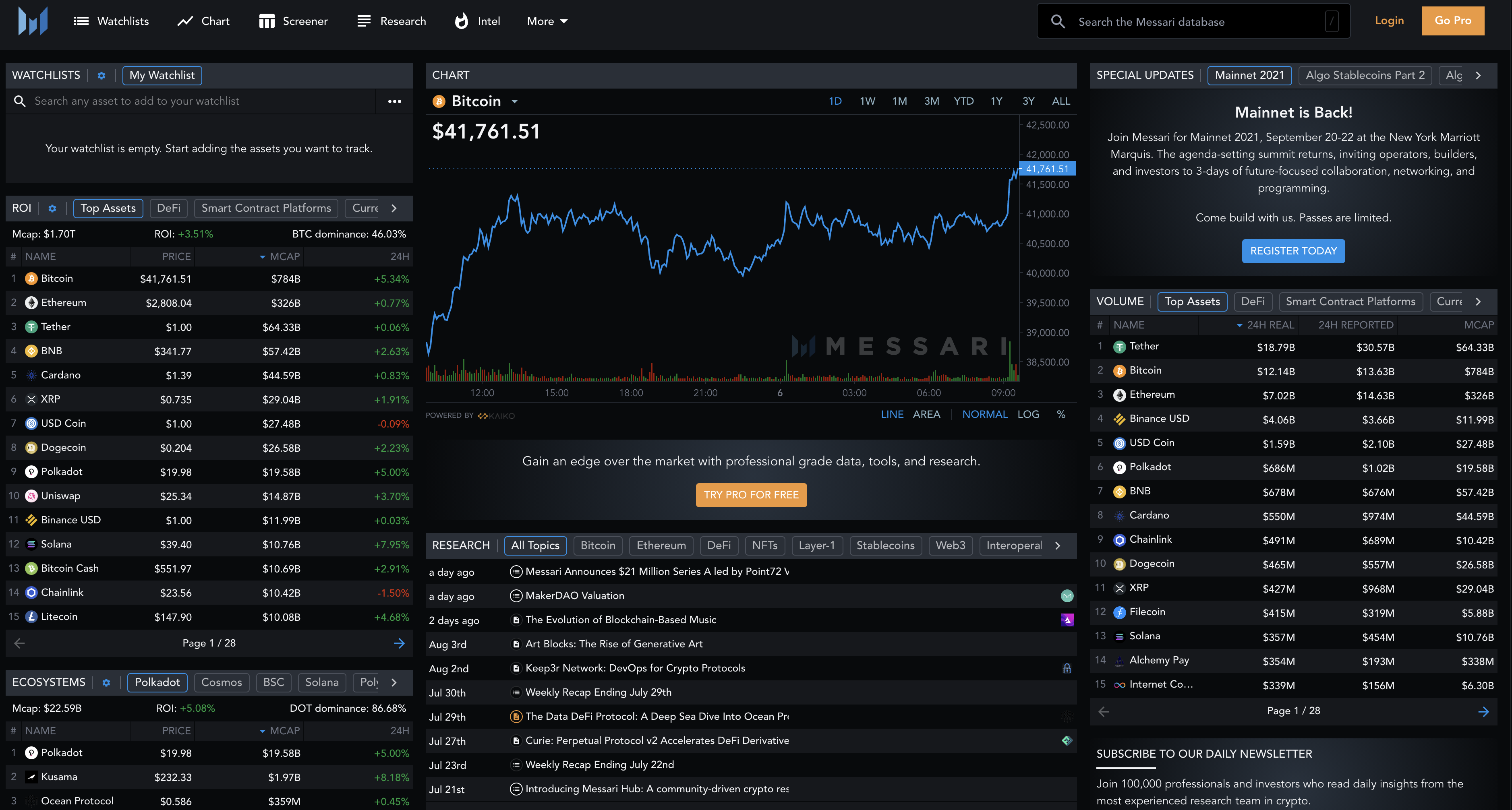Toggle chart percent (%) scale
Image resolution: width=1512 pixels, height=810 pixels.
1060,414
